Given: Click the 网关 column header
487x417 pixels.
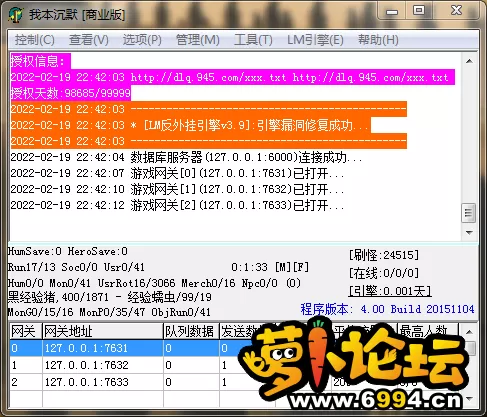Looking at the screenshot, I should 25,331.
